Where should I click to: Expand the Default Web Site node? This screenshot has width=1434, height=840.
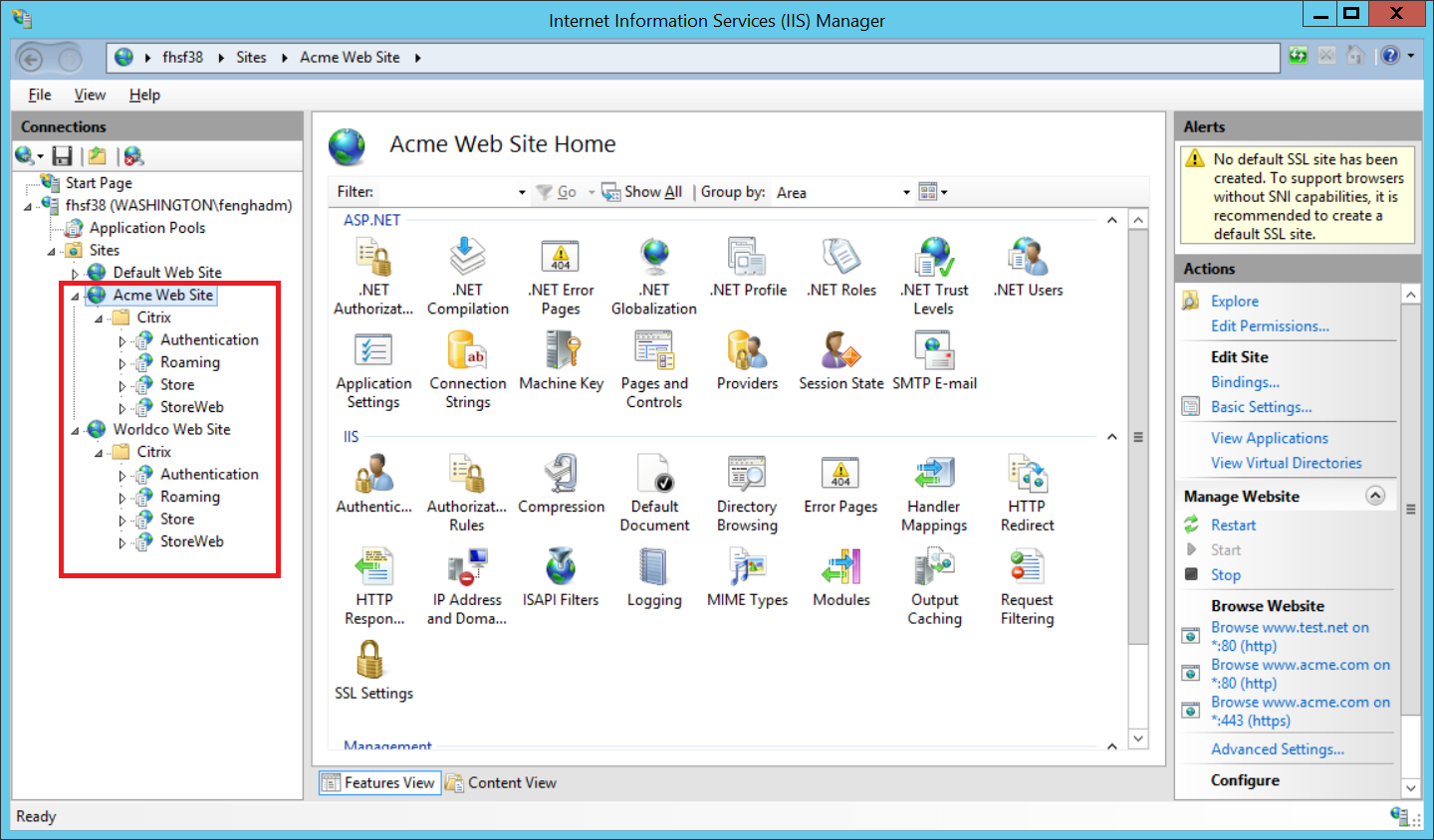[x=75, y=273]
